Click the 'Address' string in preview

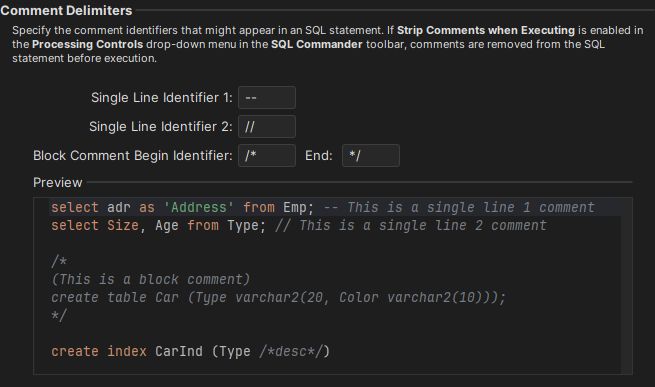[198, 207]
